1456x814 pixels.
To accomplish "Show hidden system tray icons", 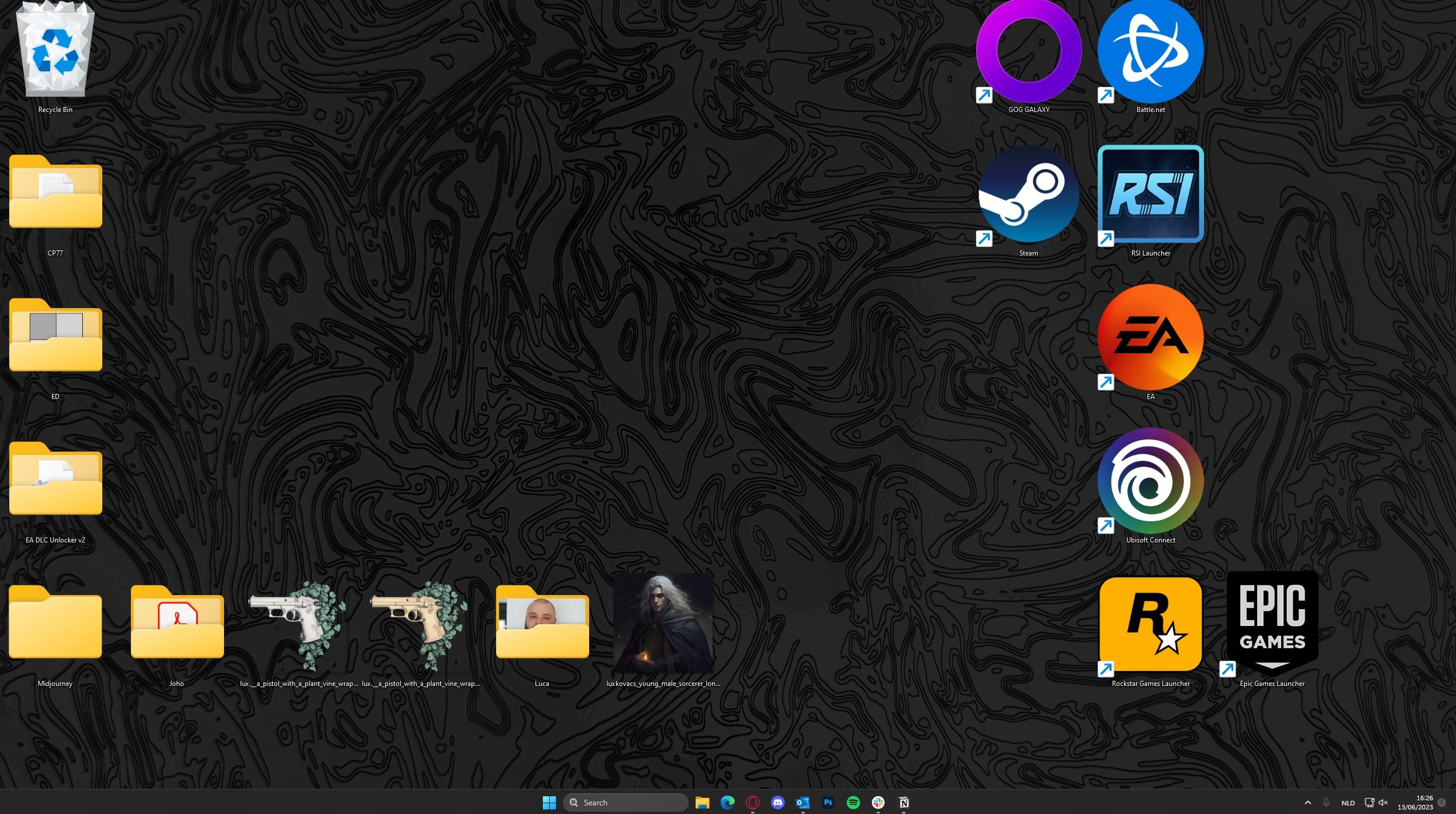I will (x=1308, y=803).
